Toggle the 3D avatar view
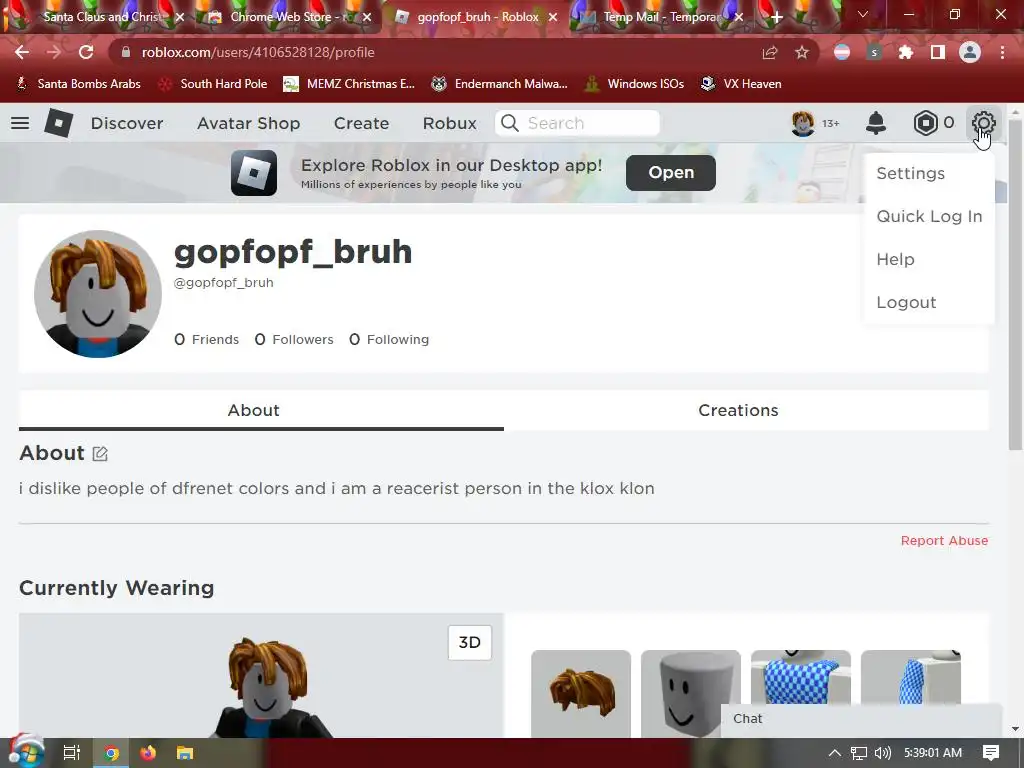 point(470,643)
